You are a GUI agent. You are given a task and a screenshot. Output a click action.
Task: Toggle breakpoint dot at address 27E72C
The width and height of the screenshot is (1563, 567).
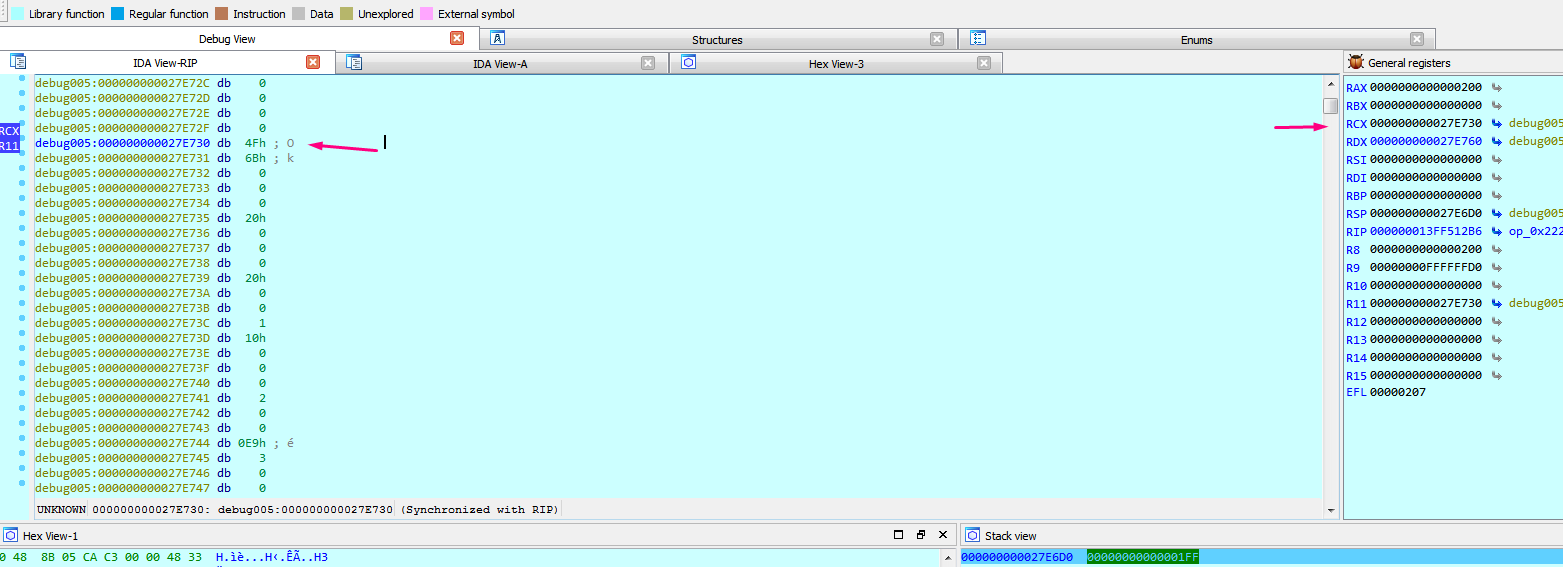click(22, 83)
